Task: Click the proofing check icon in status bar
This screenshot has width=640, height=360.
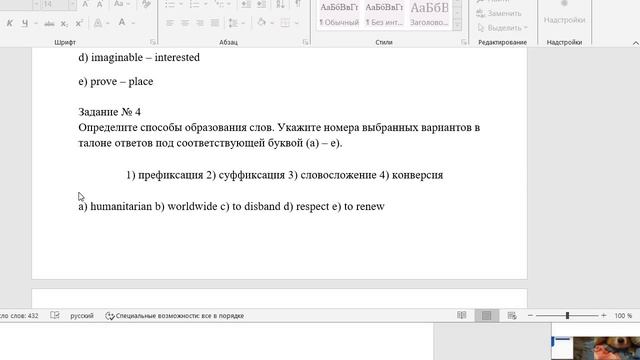Action: 55,315
